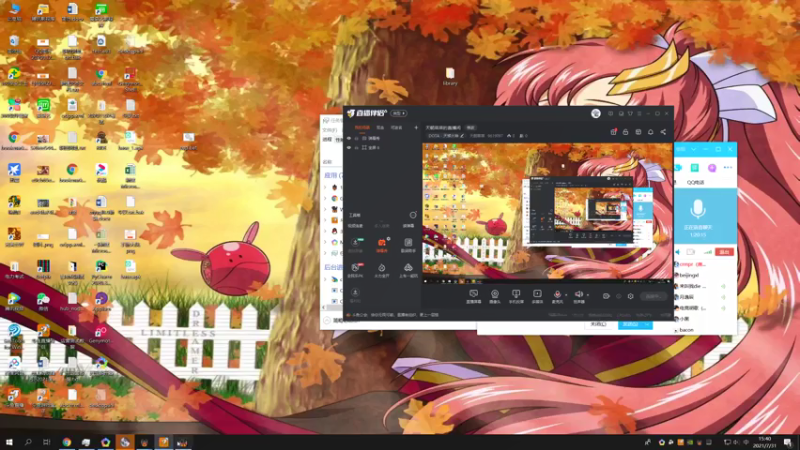Click the padlock icon in room toolbar
The width and height of the screenshot is (800, 450).
(626, 132)
